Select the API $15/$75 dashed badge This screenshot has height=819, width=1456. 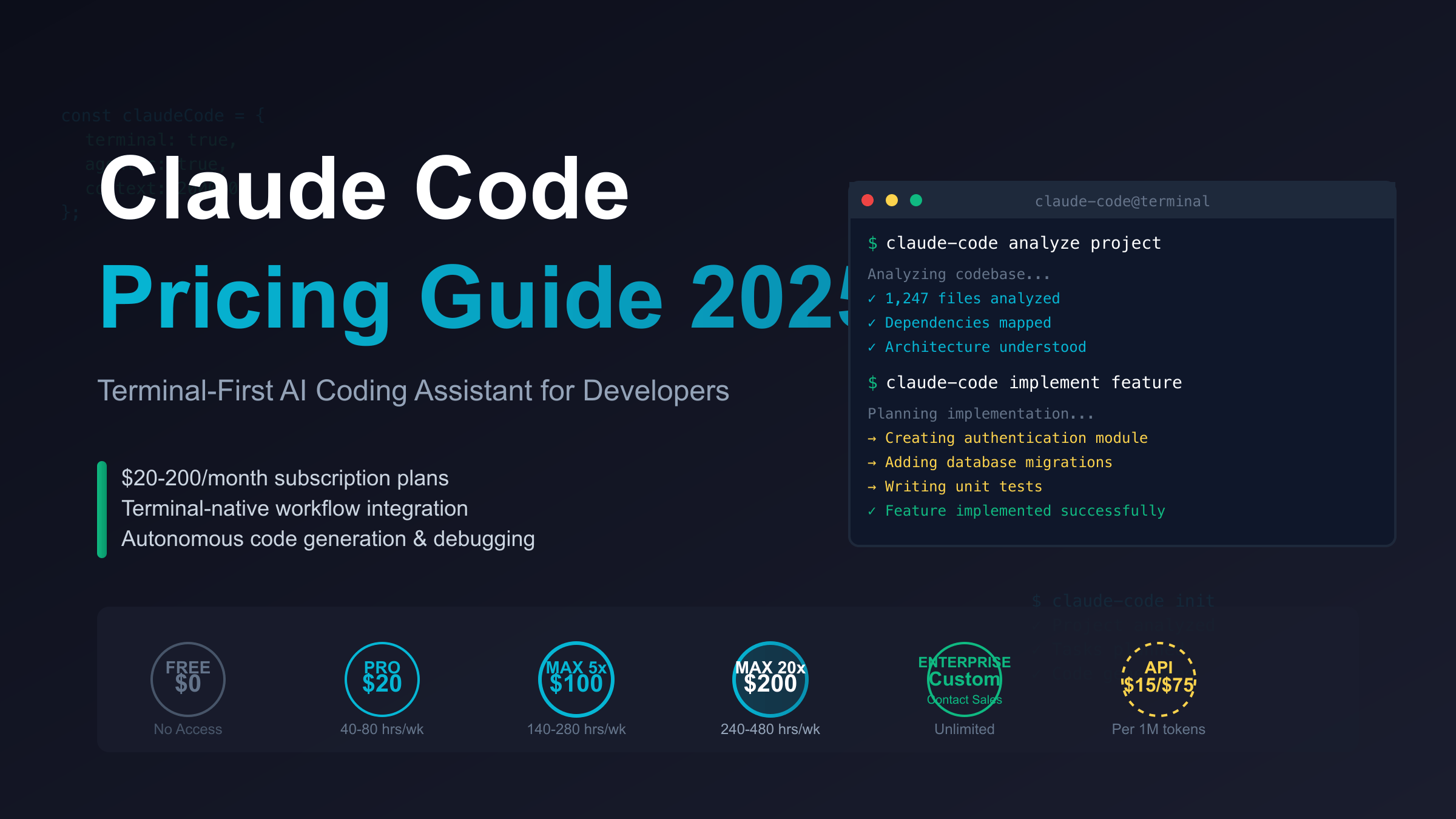(x=1158, y=679)
